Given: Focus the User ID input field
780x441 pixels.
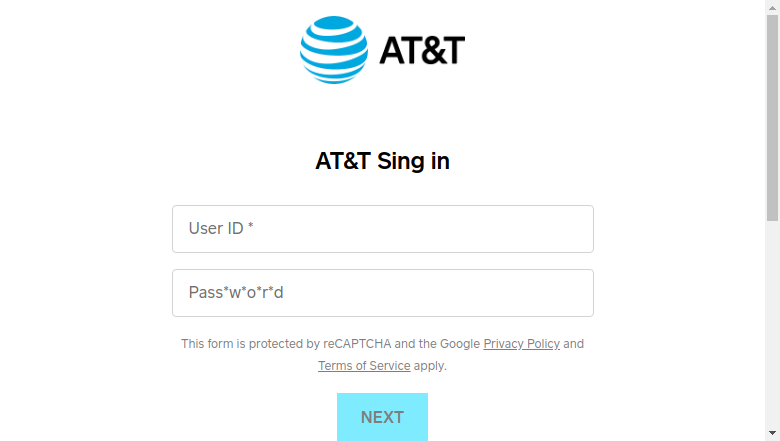Looking at the screenshot, I should click(x=383, y=229).
